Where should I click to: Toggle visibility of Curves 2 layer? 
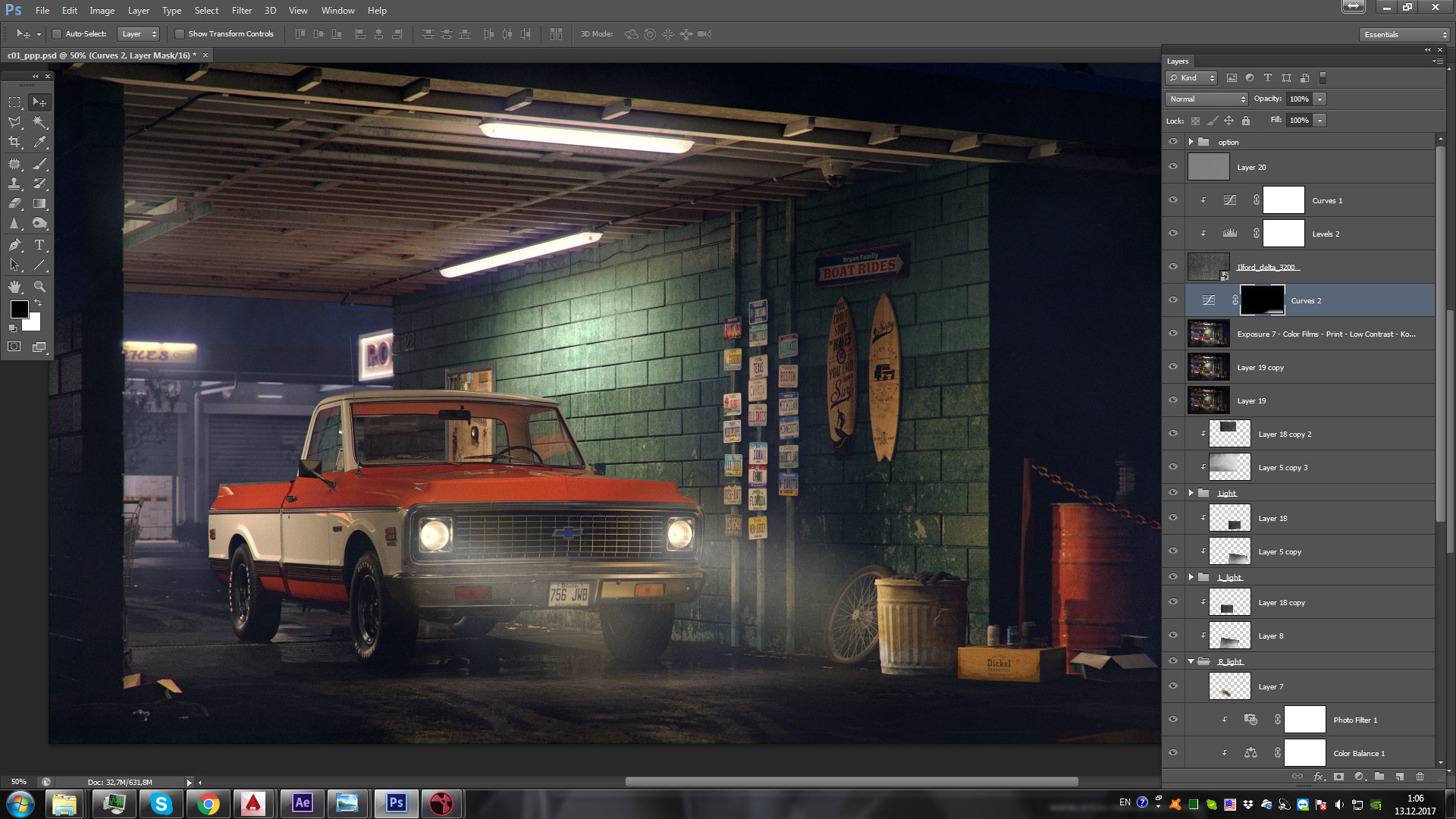point(1173,300)
